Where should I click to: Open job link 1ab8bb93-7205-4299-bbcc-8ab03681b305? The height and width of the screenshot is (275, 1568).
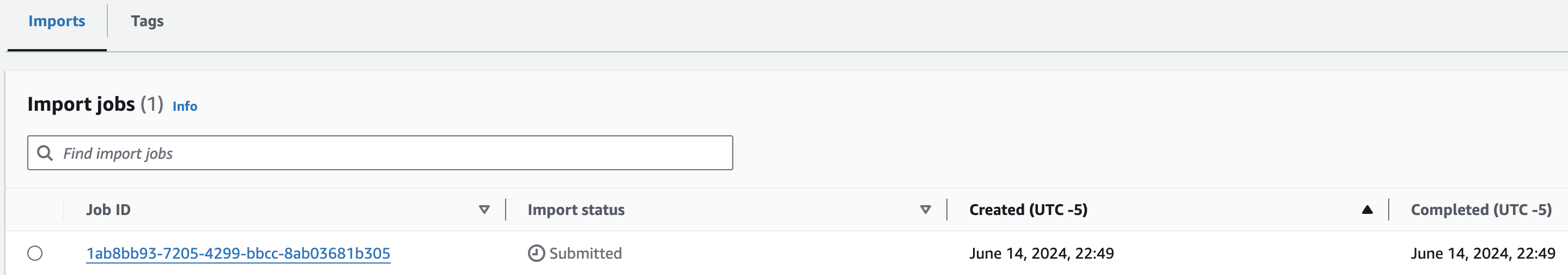[238, 253]
